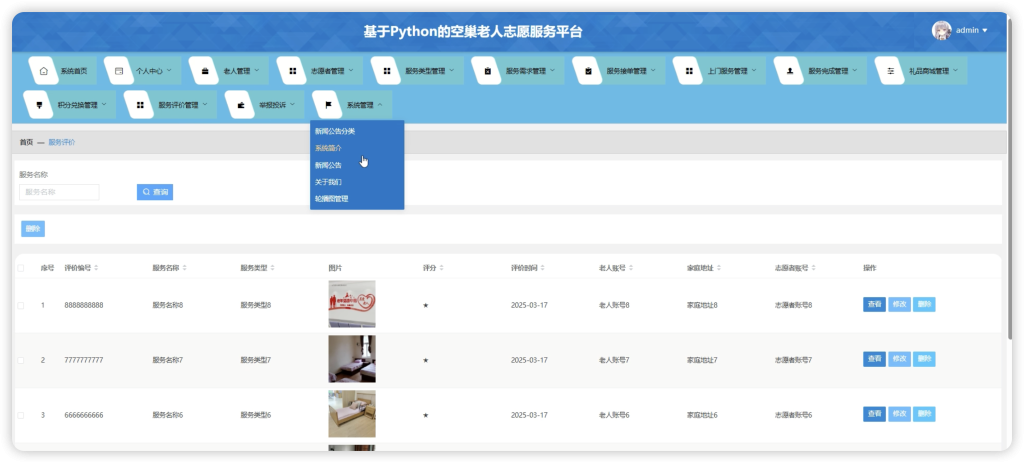This screenshot has height=463, width=1024.
Task: Sort table by 服务名称 column arrows
Action: (x=184, y=268)
